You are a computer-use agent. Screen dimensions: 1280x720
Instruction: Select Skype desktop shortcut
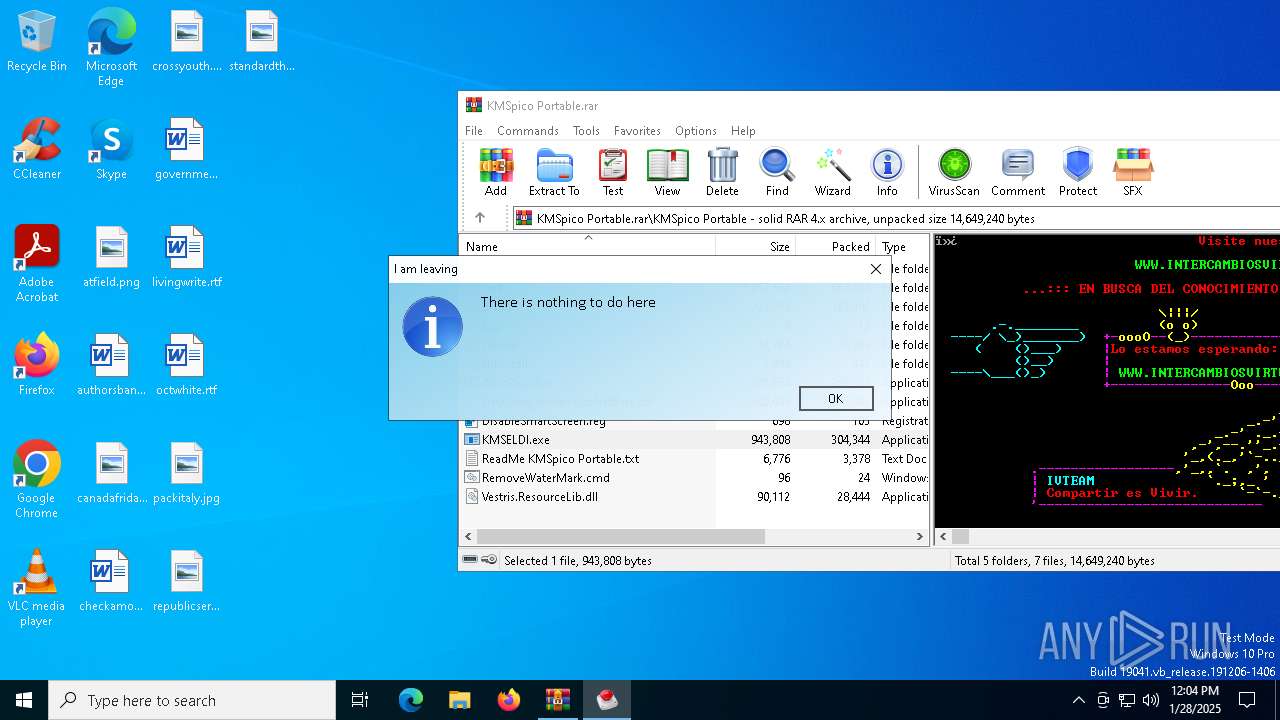pyautogui.click(x=111, y=149)
